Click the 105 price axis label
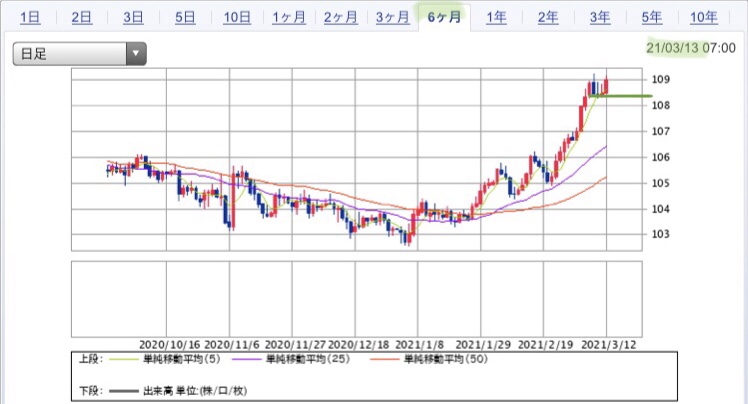This screenshot has height=404, width=748. click(661, 183)
